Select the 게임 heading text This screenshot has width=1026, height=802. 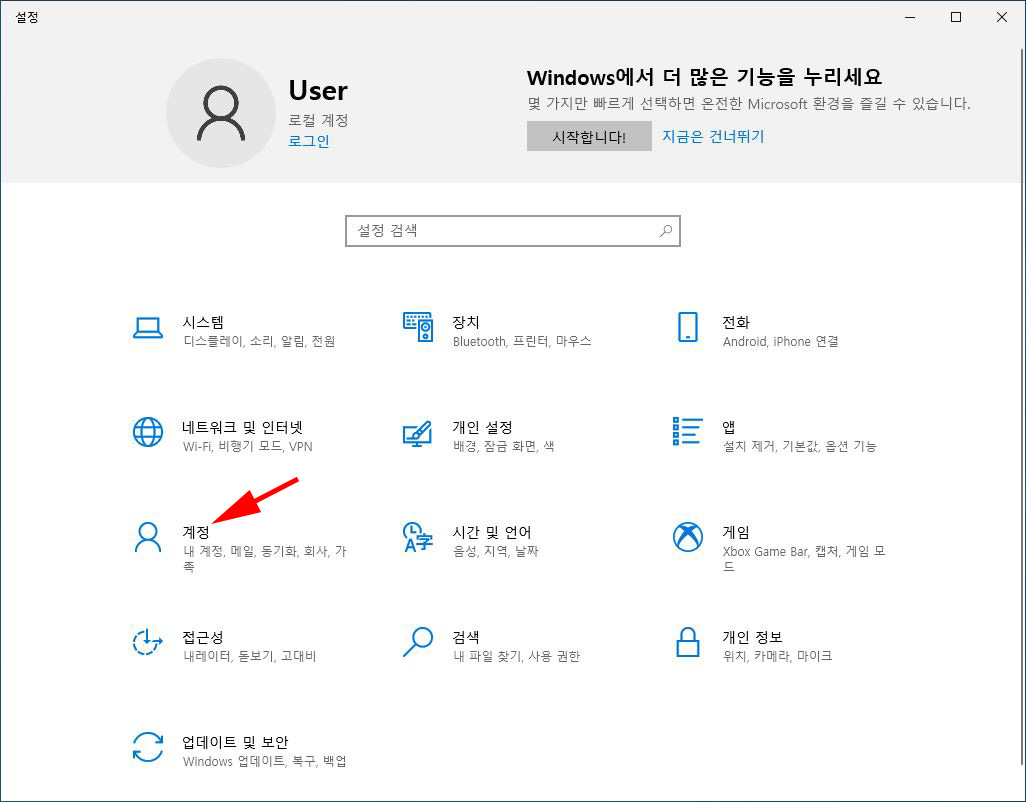pos(735,532)
